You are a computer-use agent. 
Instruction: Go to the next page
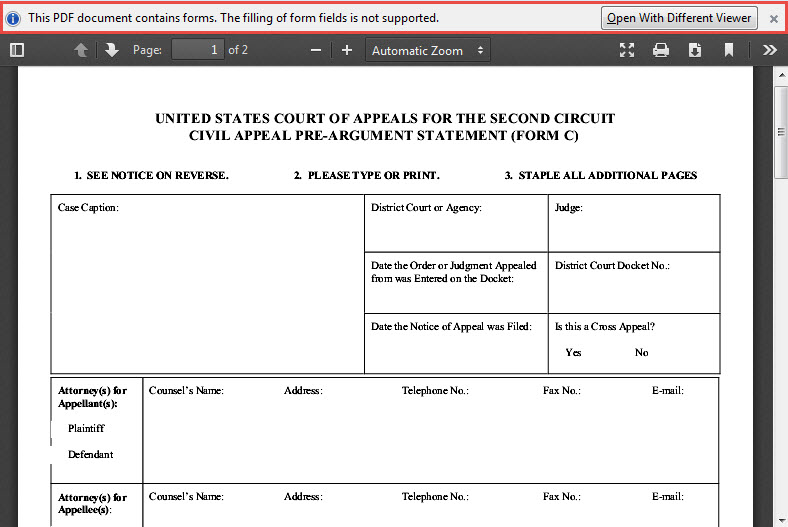click(x=111, y=50)
